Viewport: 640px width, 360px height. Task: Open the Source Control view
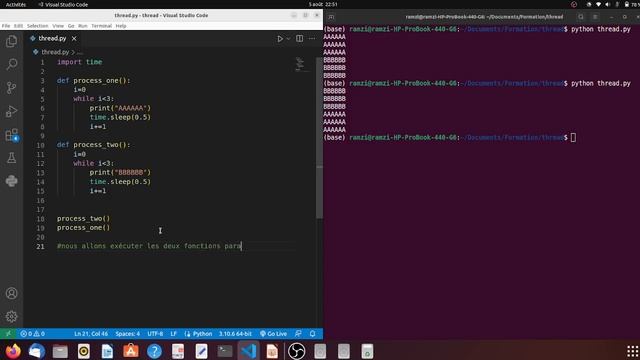click(x=11, y=88)
